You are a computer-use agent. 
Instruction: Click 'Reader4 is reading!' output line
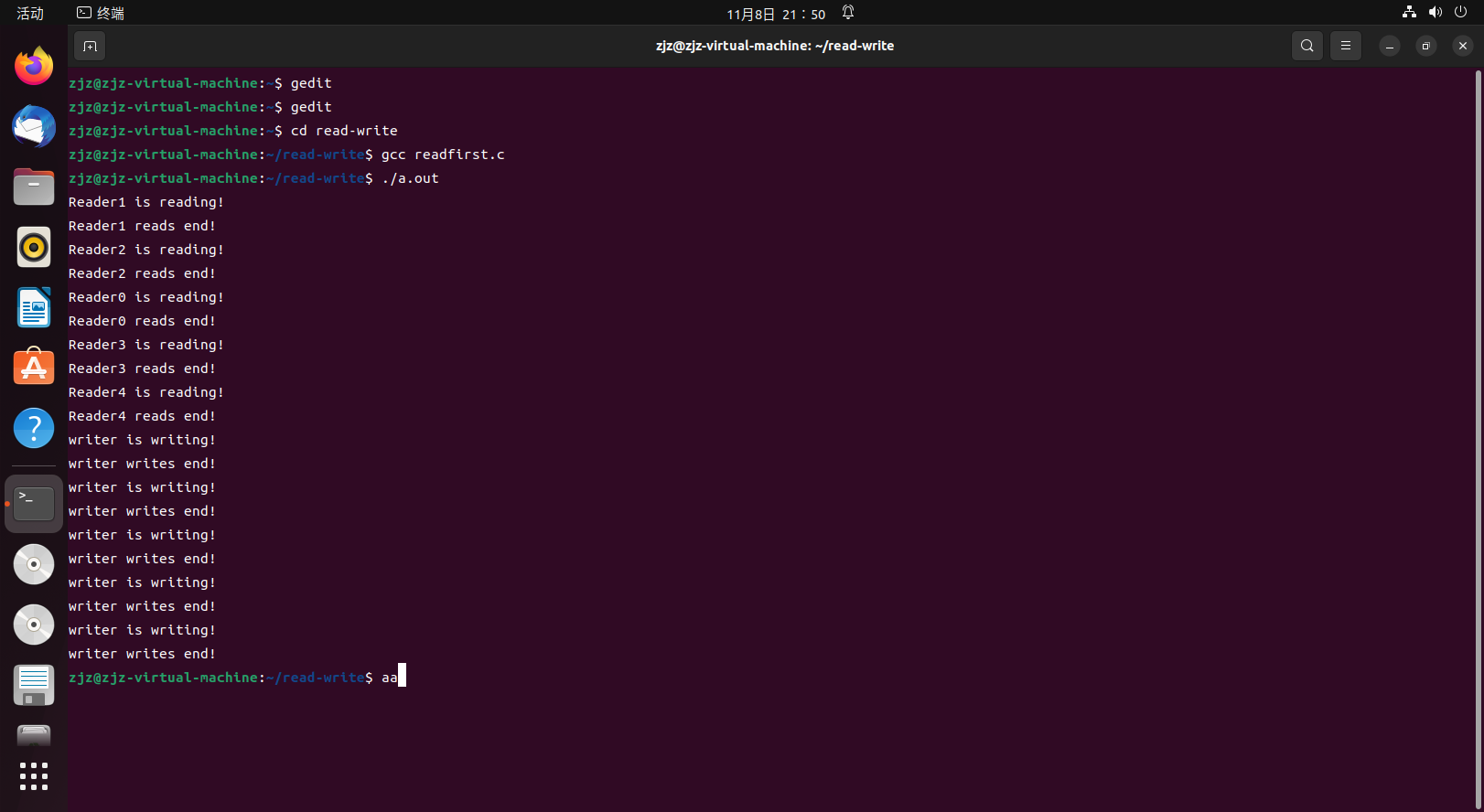click(x=146, y=392)
